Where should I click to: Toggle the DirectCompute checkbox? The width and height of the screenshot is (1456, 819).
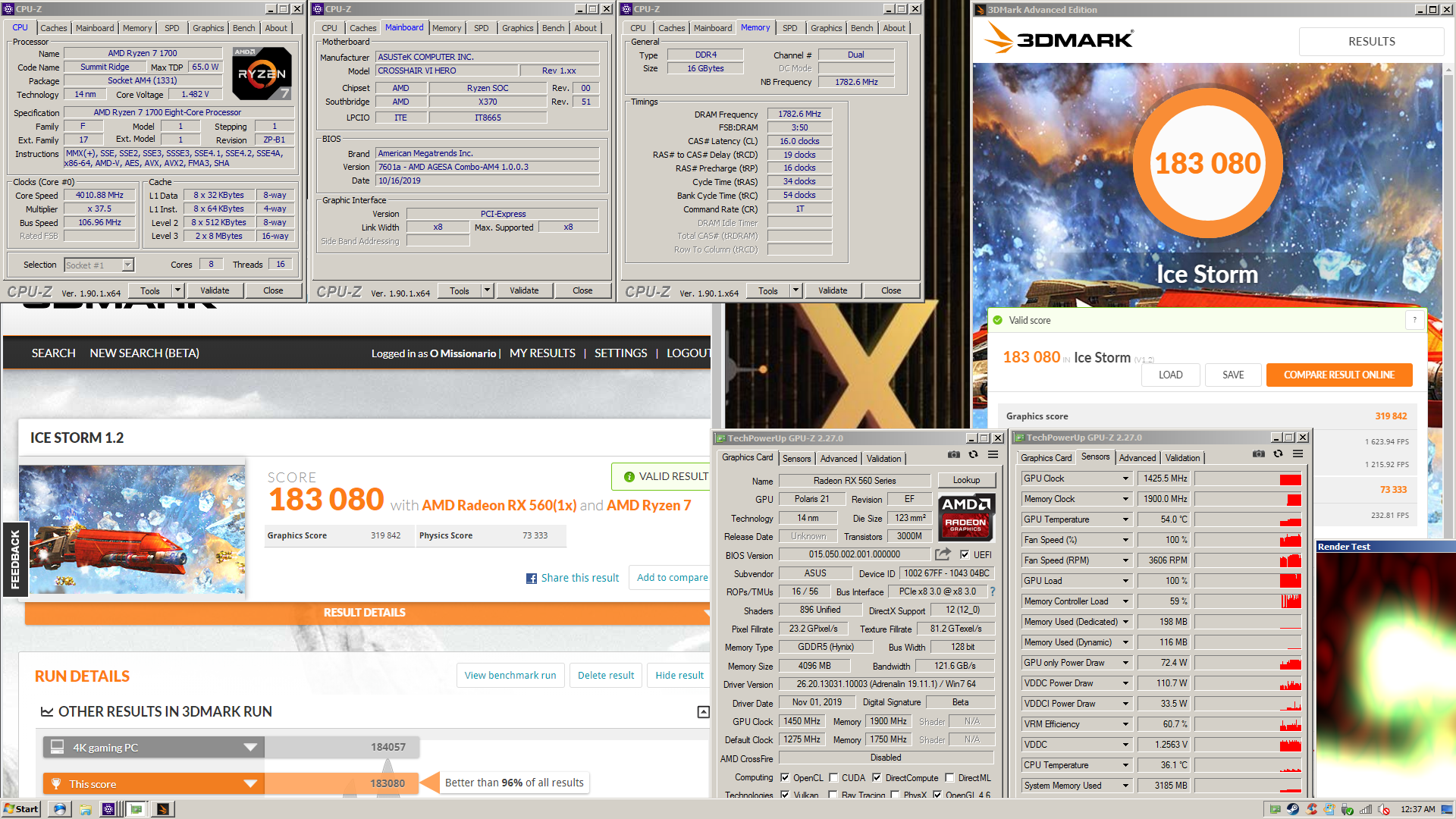point(877,777)
